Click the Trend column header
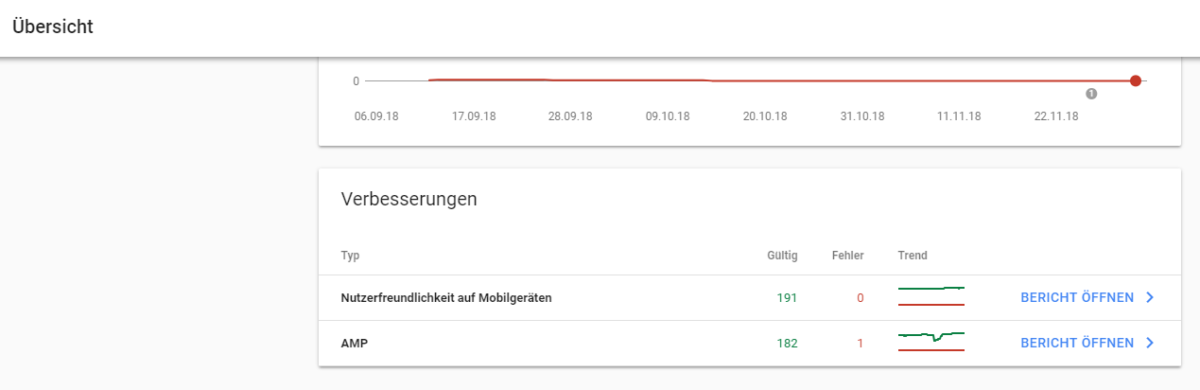1200x390 pixels. 913,256
